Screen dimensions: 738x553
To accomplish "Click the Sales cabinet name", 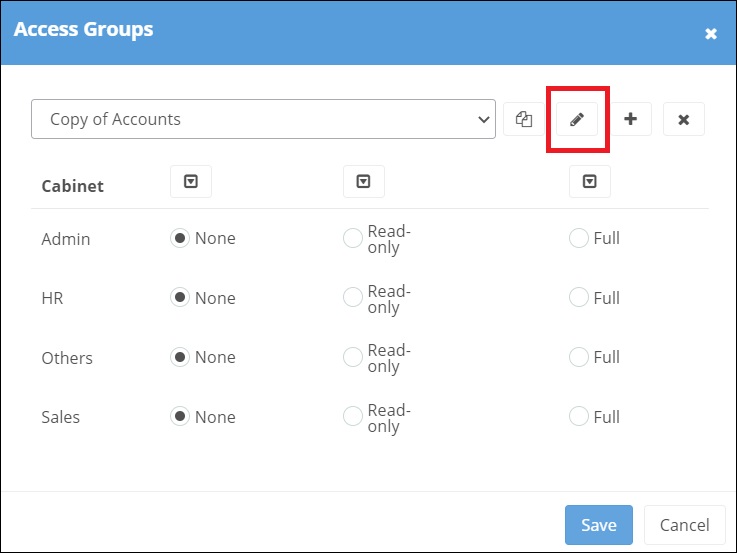I will (60, 417).
